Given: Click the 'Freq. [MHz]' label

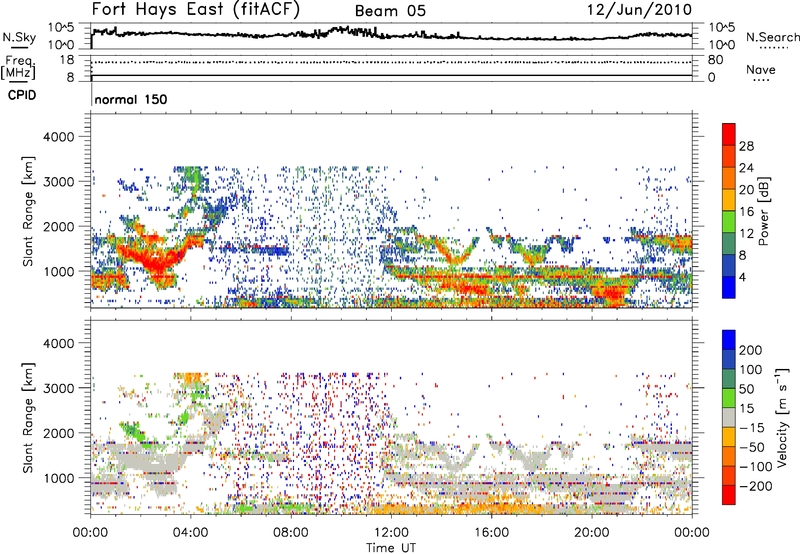Looking at the screenshot, I should coord(19,67).
